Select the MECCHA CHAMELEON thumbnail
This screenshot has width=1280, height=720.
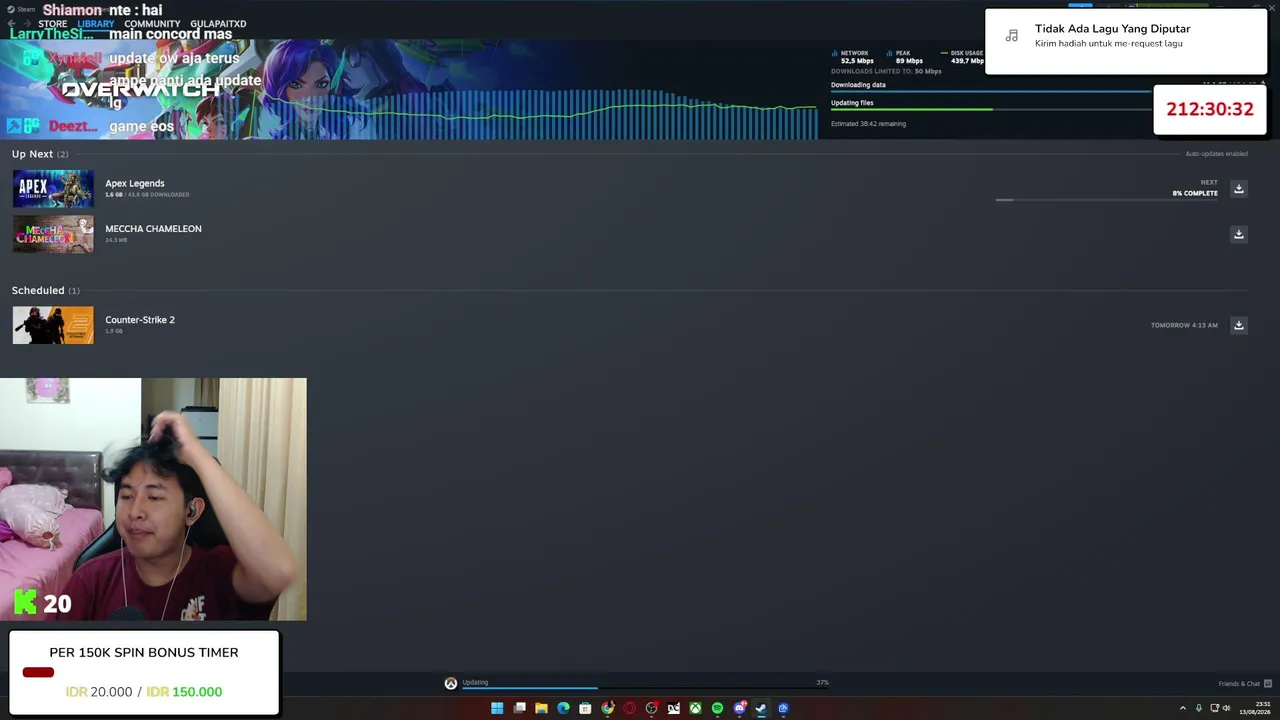[53, 234]
